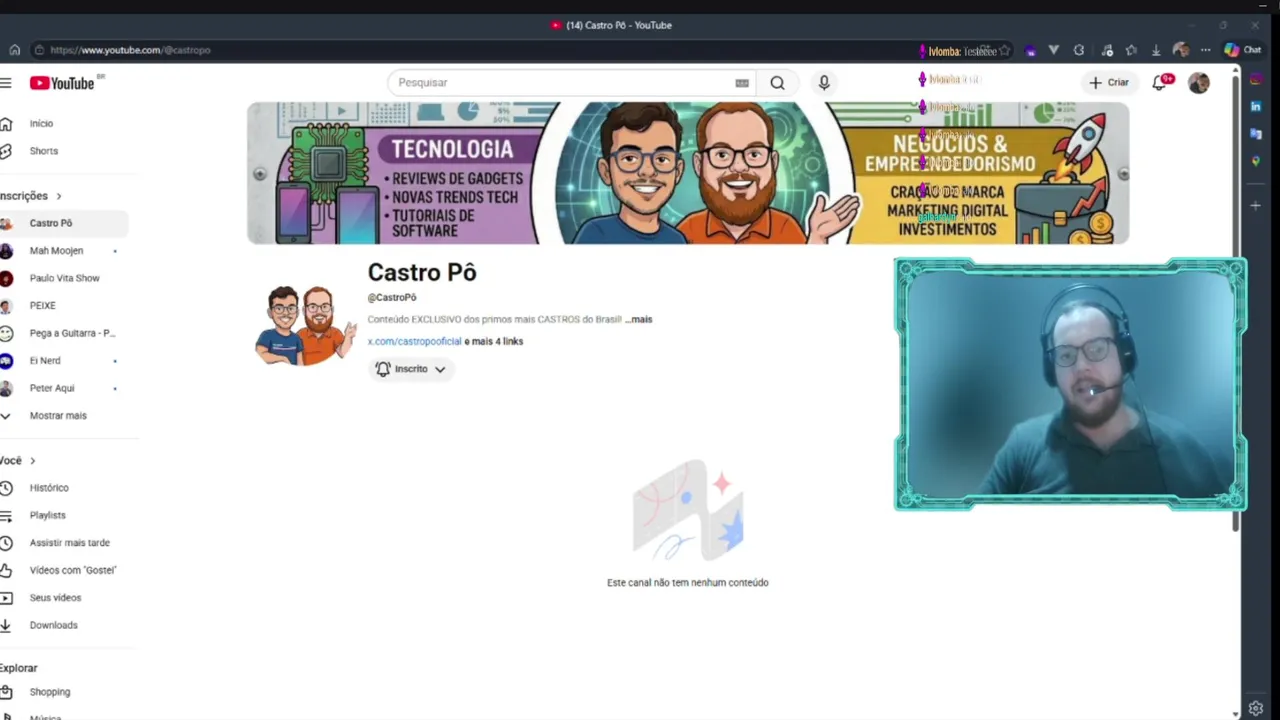Open Downloads in sidebar
This screenshot has width=1280, height=720.
53,625
